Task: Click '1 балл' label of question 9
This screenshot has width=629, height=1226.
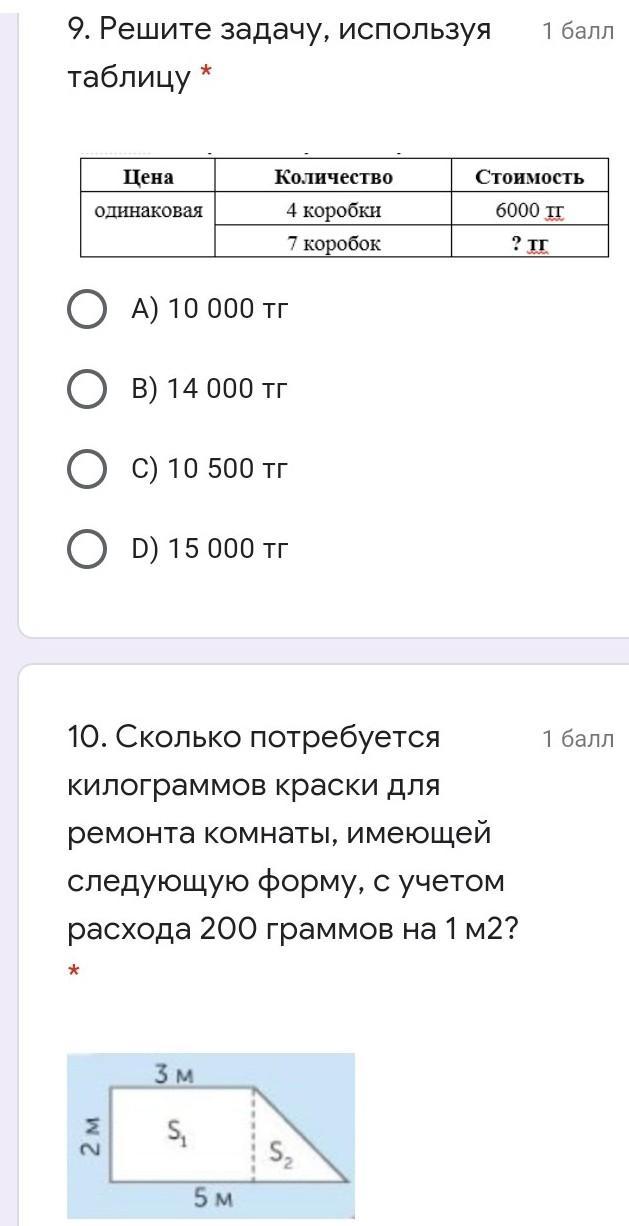Action: pos(577,31)
